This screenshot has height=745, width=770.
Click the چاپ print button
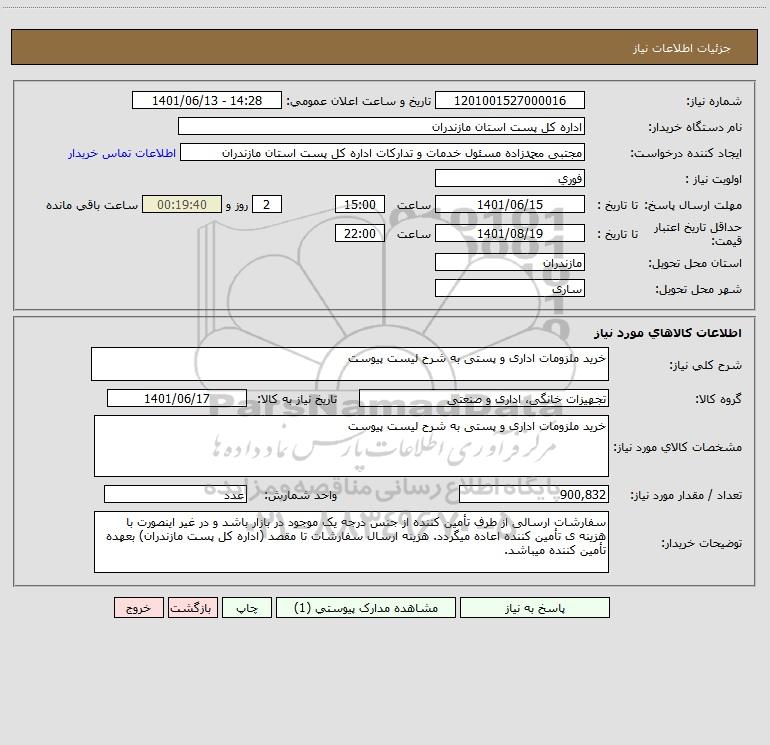247,608
